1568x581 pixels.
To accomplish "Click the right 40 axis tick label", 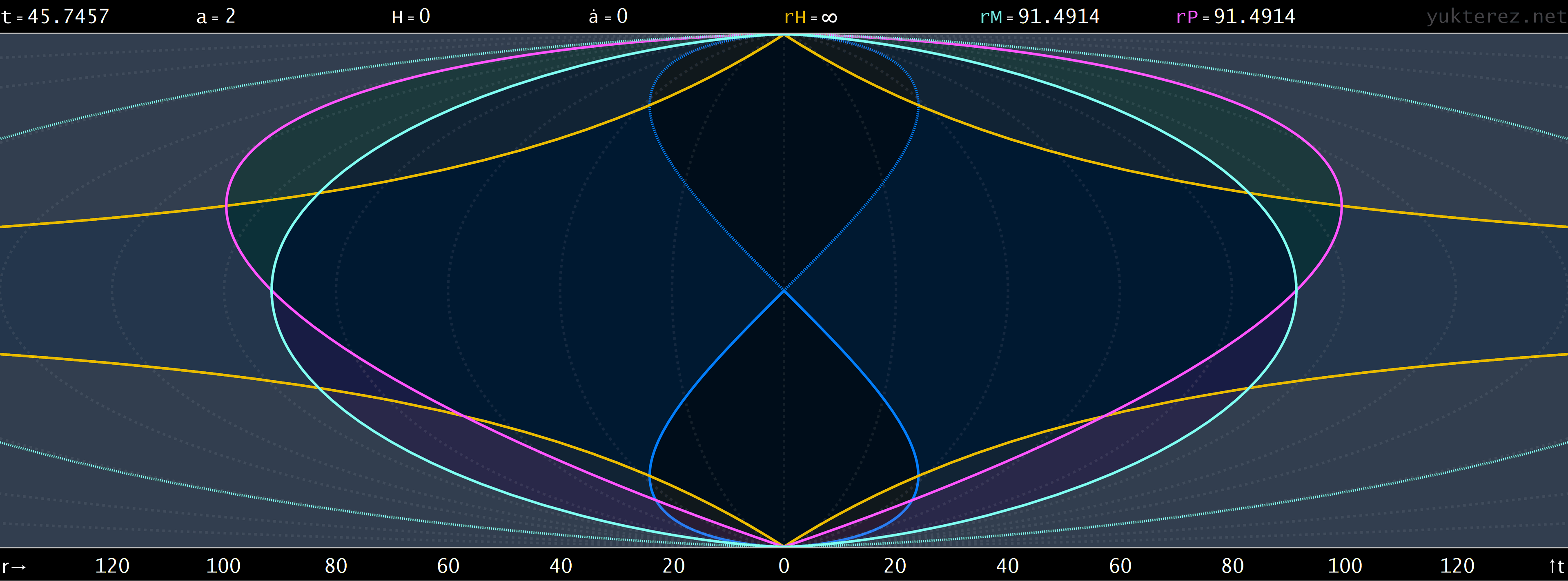I will click(x=1007, y=566).
